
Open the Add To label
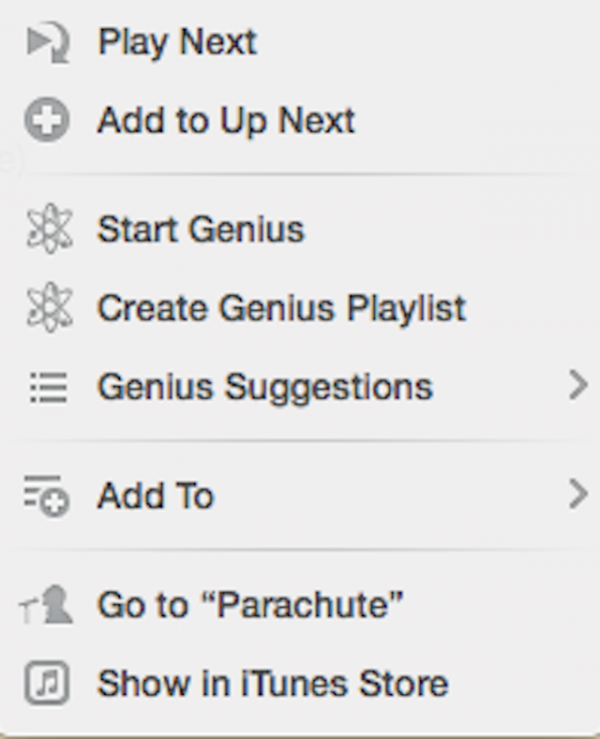(156, 496)
